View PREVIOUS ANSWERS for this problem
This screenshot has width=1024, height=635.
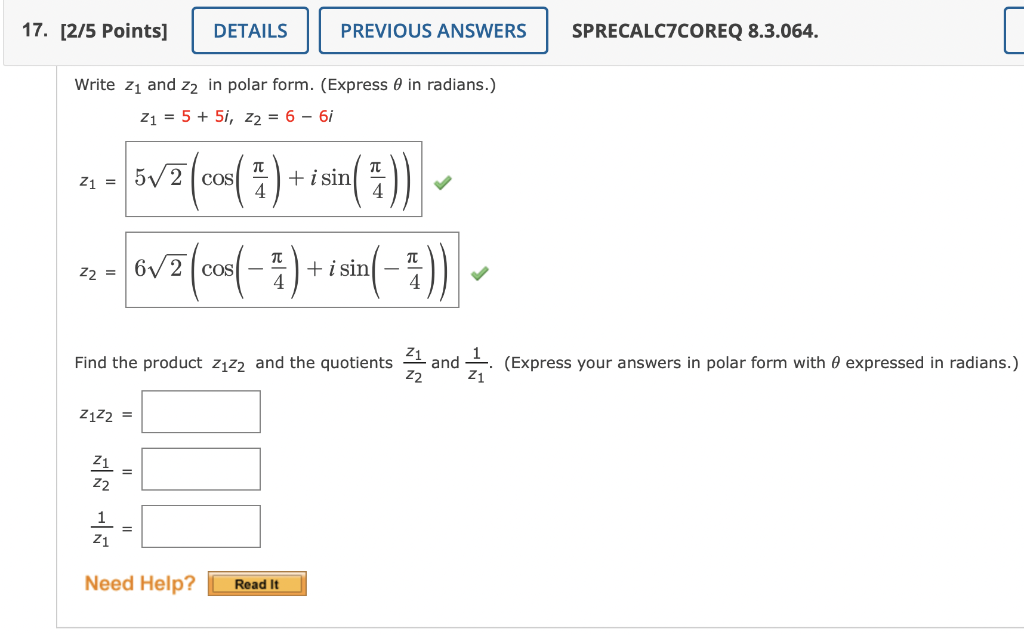pyautogui.click(x=433, y=30)
